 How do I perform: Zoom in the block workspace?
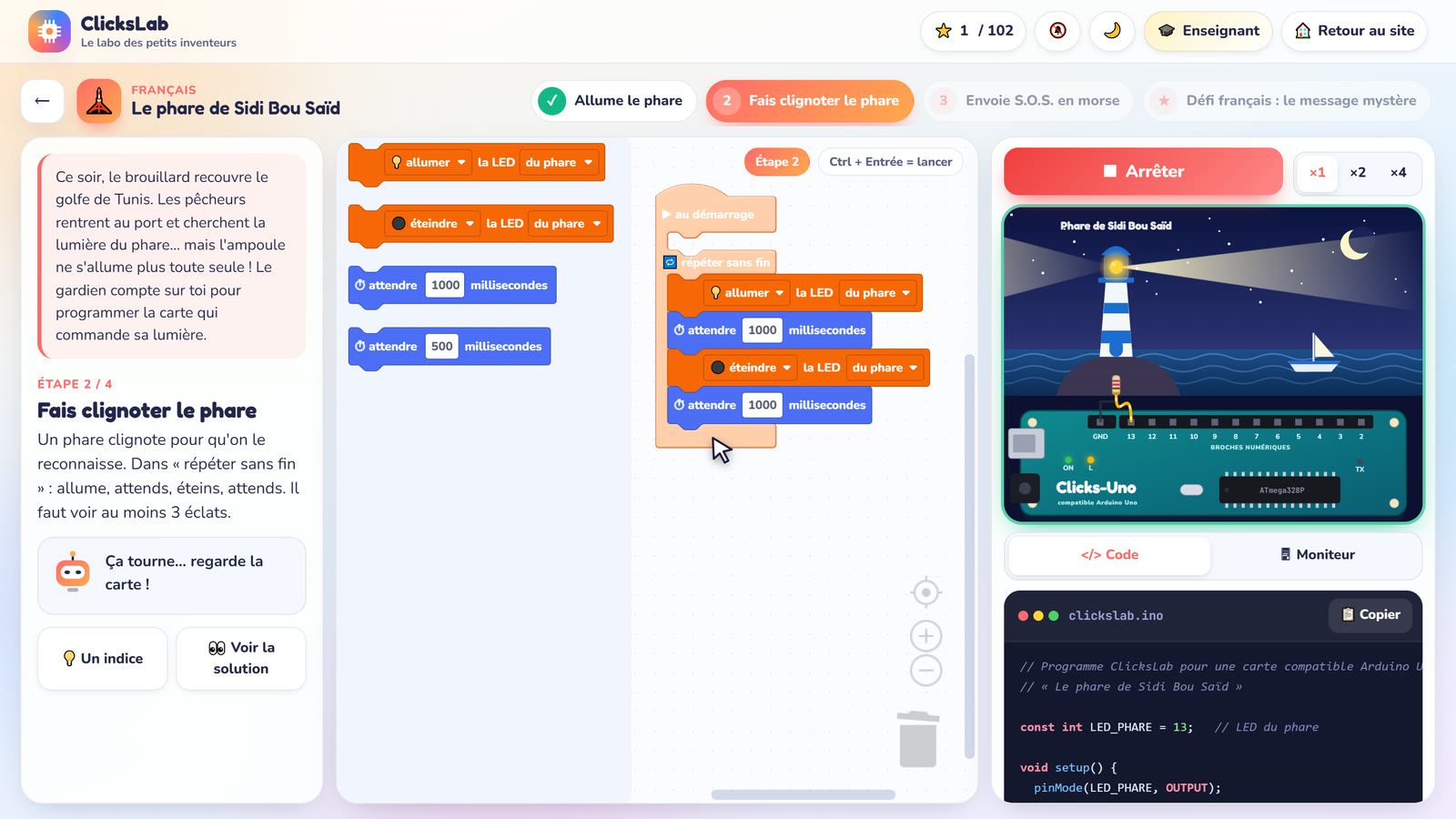point(925,636)
